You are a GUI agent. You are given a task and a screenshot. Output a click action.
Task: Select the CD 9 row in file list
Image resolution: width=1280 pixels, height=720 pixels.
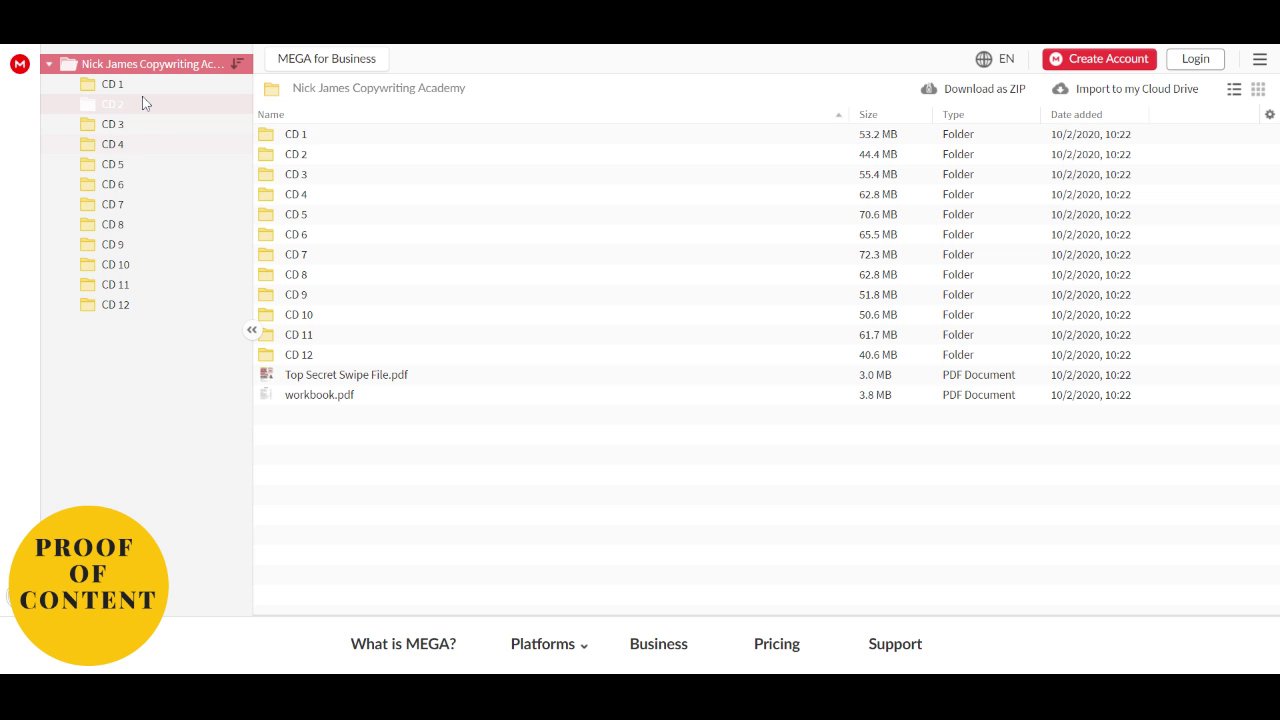tap(766, 294)
